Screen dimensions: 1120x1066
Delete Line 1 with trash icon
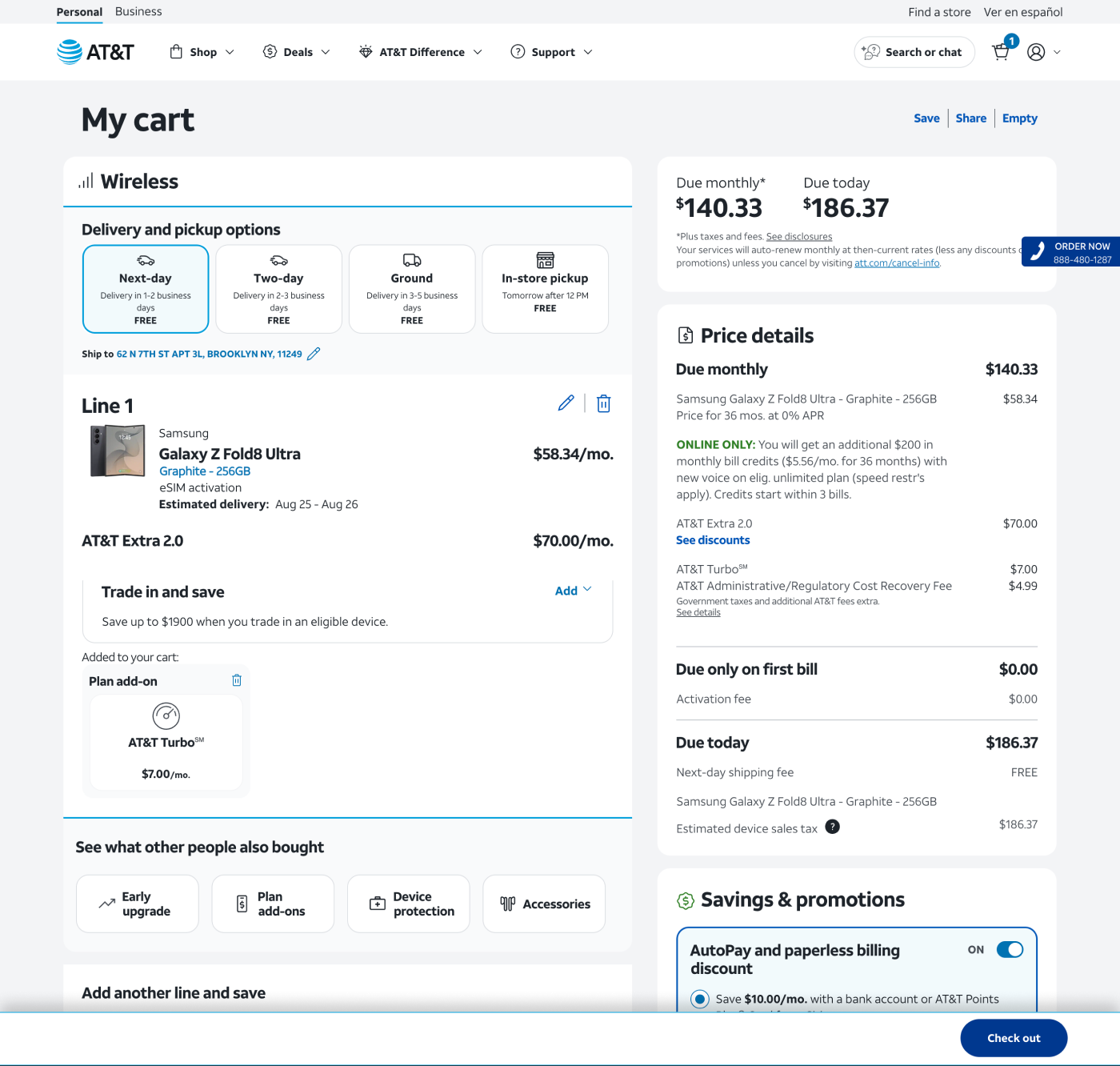[x=604, y=403]
